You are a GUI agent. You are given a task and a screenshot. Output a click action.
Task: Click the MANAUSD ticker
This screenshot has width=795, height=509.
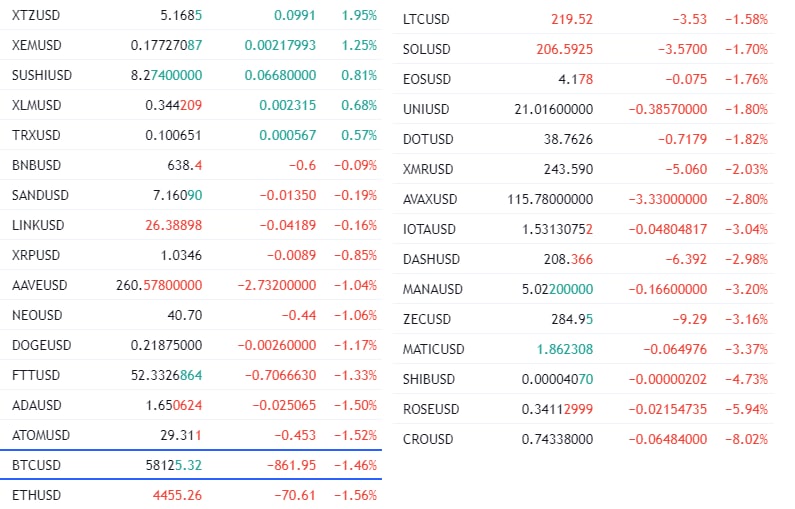[432, 289]
